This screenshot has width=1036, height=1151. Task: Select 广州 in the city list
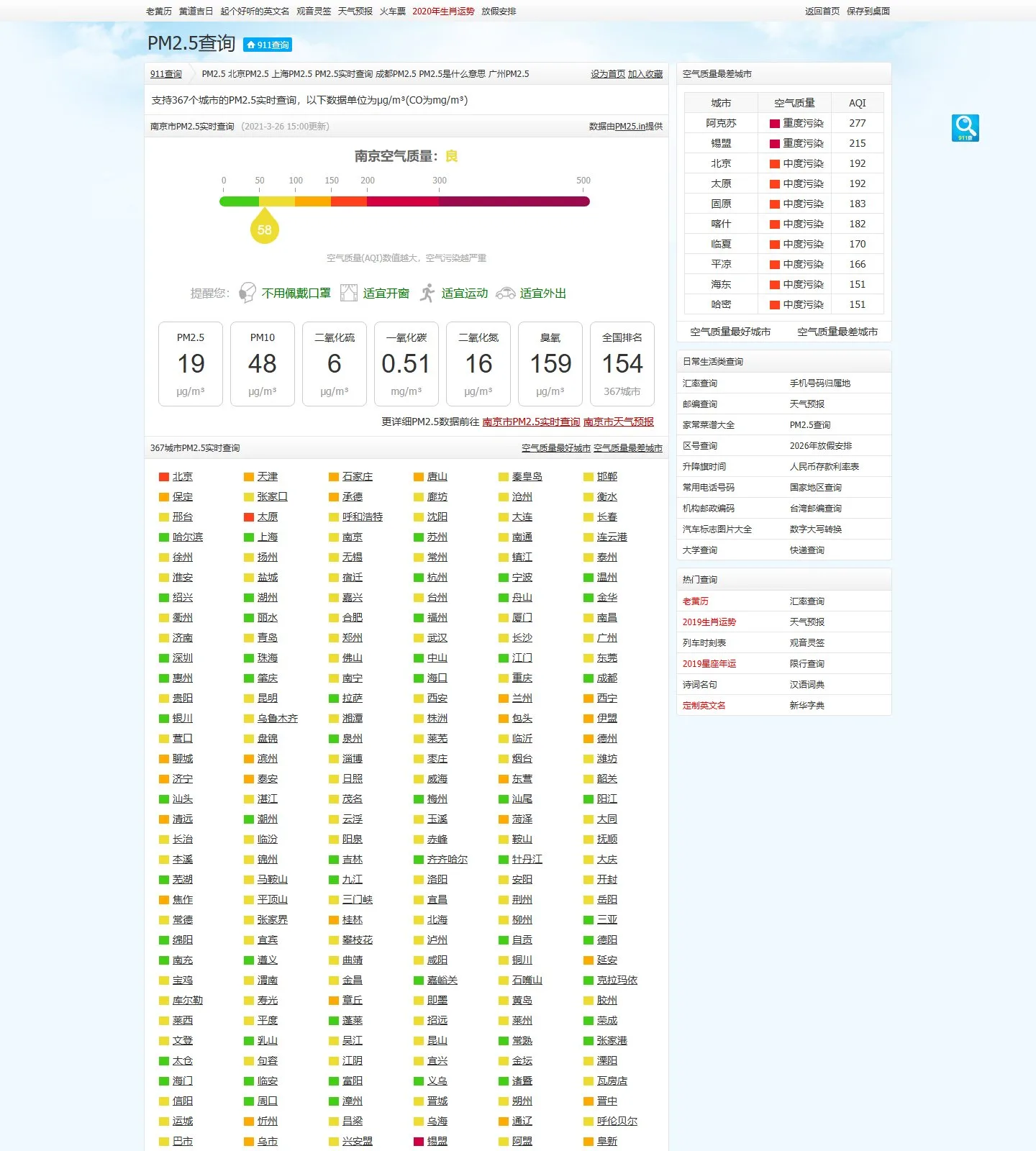[607, 638]
